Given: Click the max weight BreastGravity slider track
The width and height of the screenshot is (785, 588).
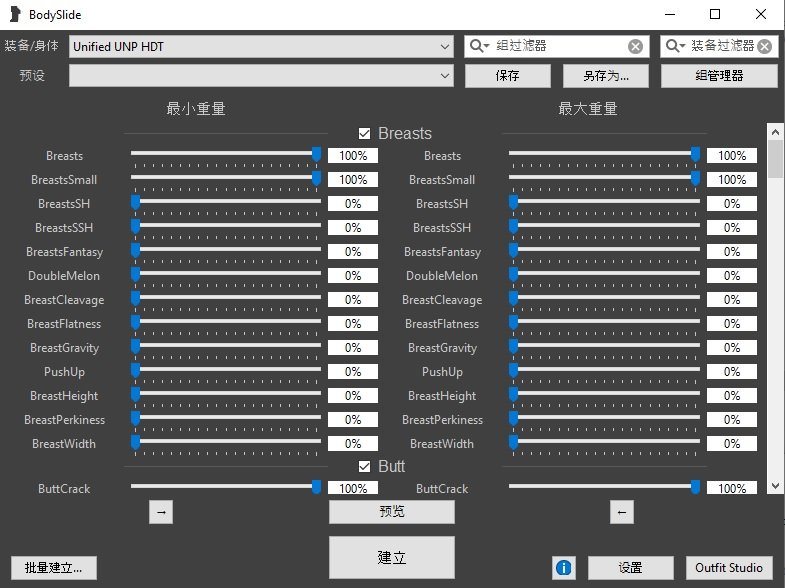Looking at the screenshot, I should [x=604, y=345].
